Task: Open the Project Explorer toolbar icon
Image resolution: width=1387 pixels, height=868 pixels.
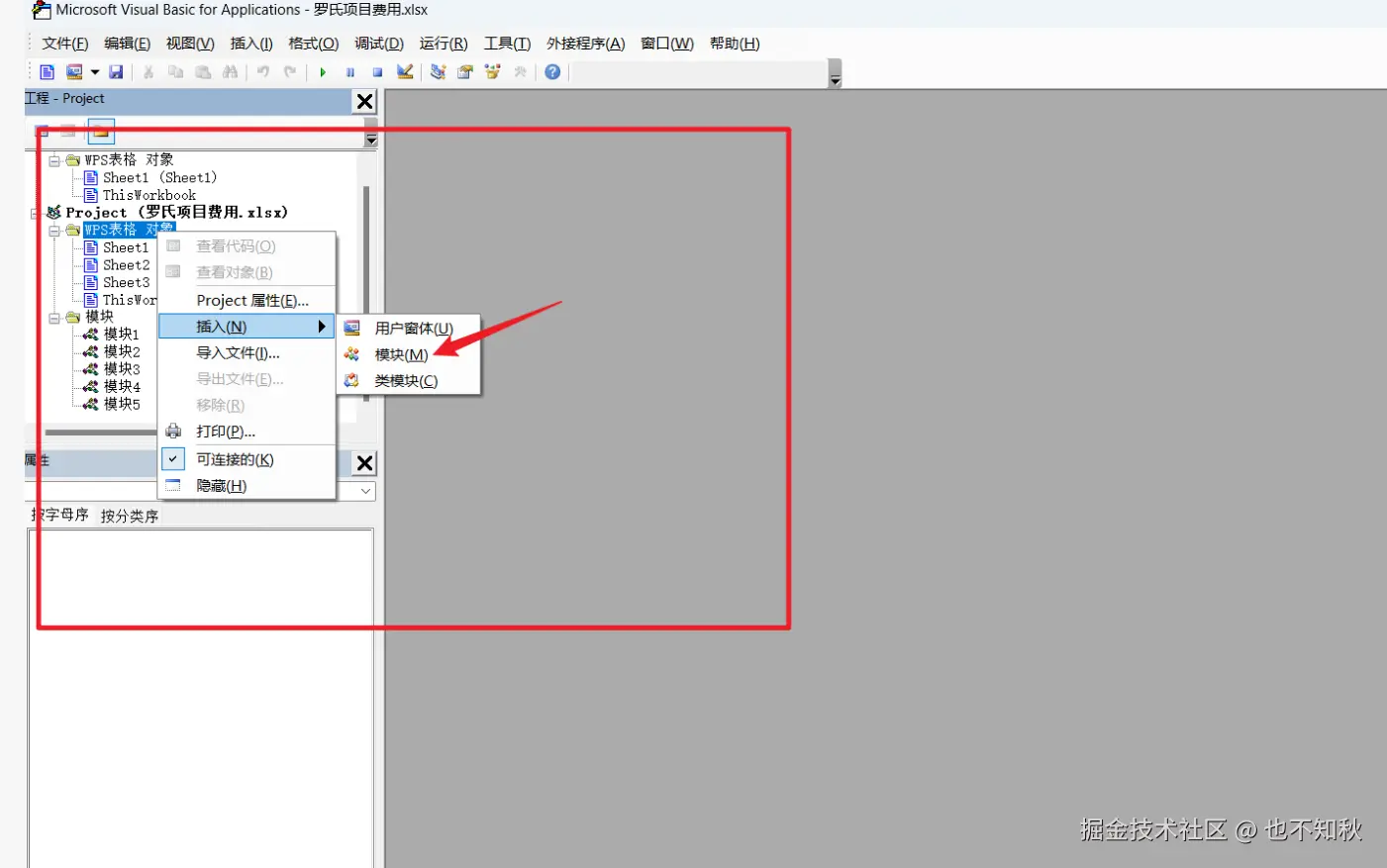Action: point(438,72)
